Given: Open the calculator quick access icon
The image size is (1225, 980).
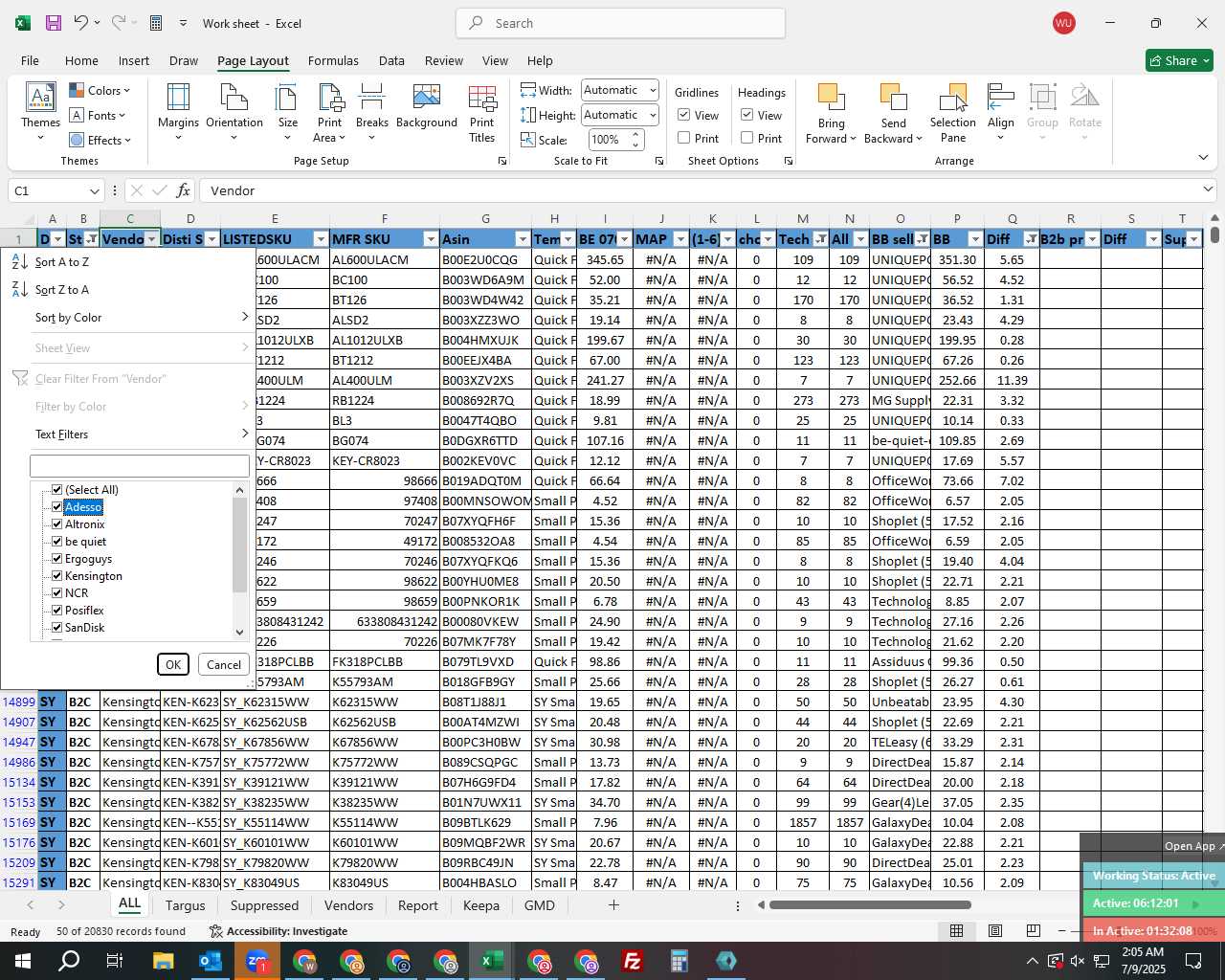Looking at the screenshot, I should (156, 23).
